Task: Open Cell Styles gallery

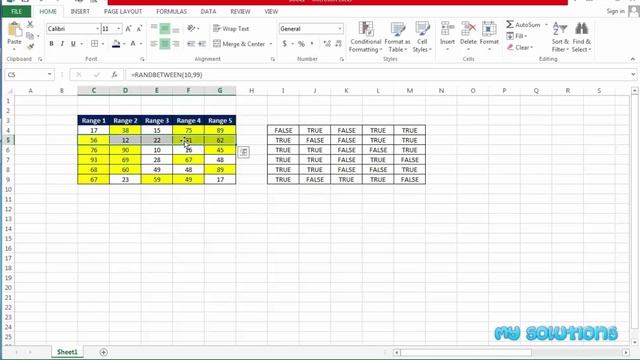Action: 422,37
